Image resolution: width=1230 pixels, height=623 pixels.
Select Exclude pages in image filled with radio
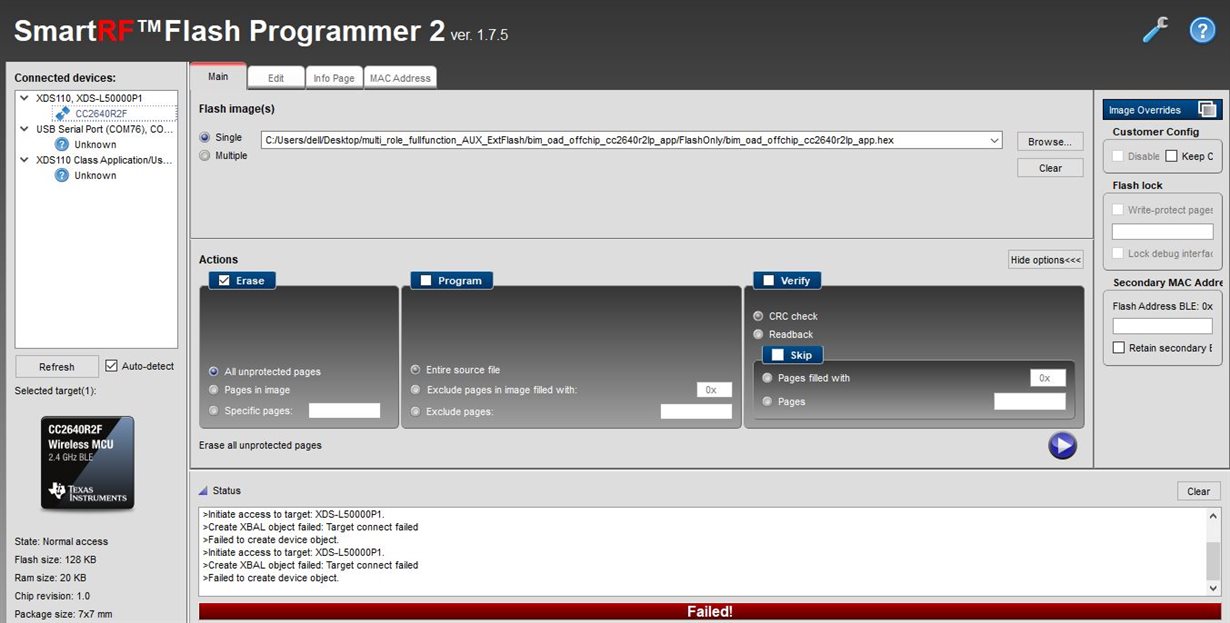coord(416,390)
